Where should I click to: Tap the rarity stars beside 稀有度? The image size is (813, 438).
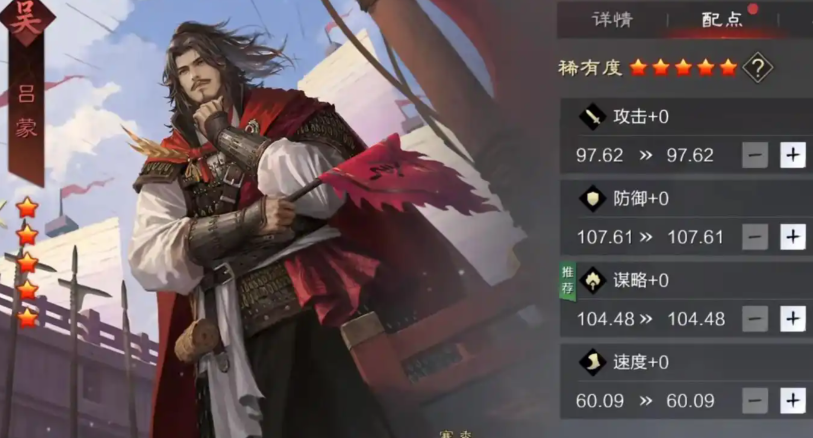pos(683,67)
